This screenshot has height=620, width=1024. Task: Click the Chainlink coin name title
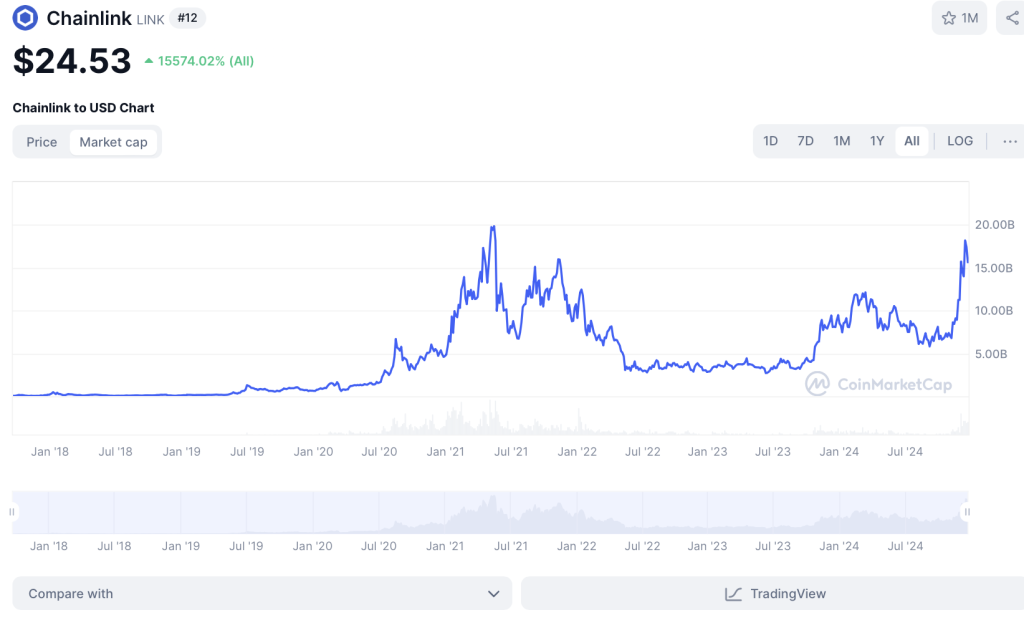point(89,18)
